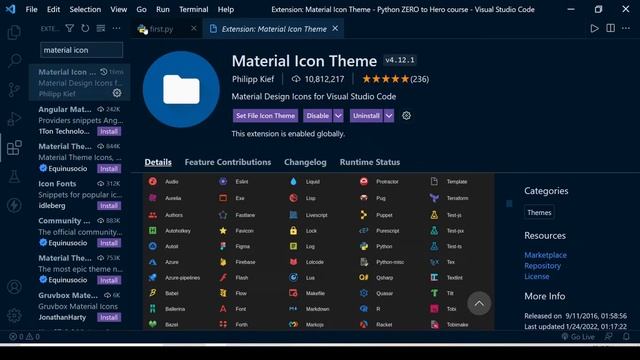
Task: Open the Disable dropdown arrow
Action: pyautogui.click(x=338, y=116)
